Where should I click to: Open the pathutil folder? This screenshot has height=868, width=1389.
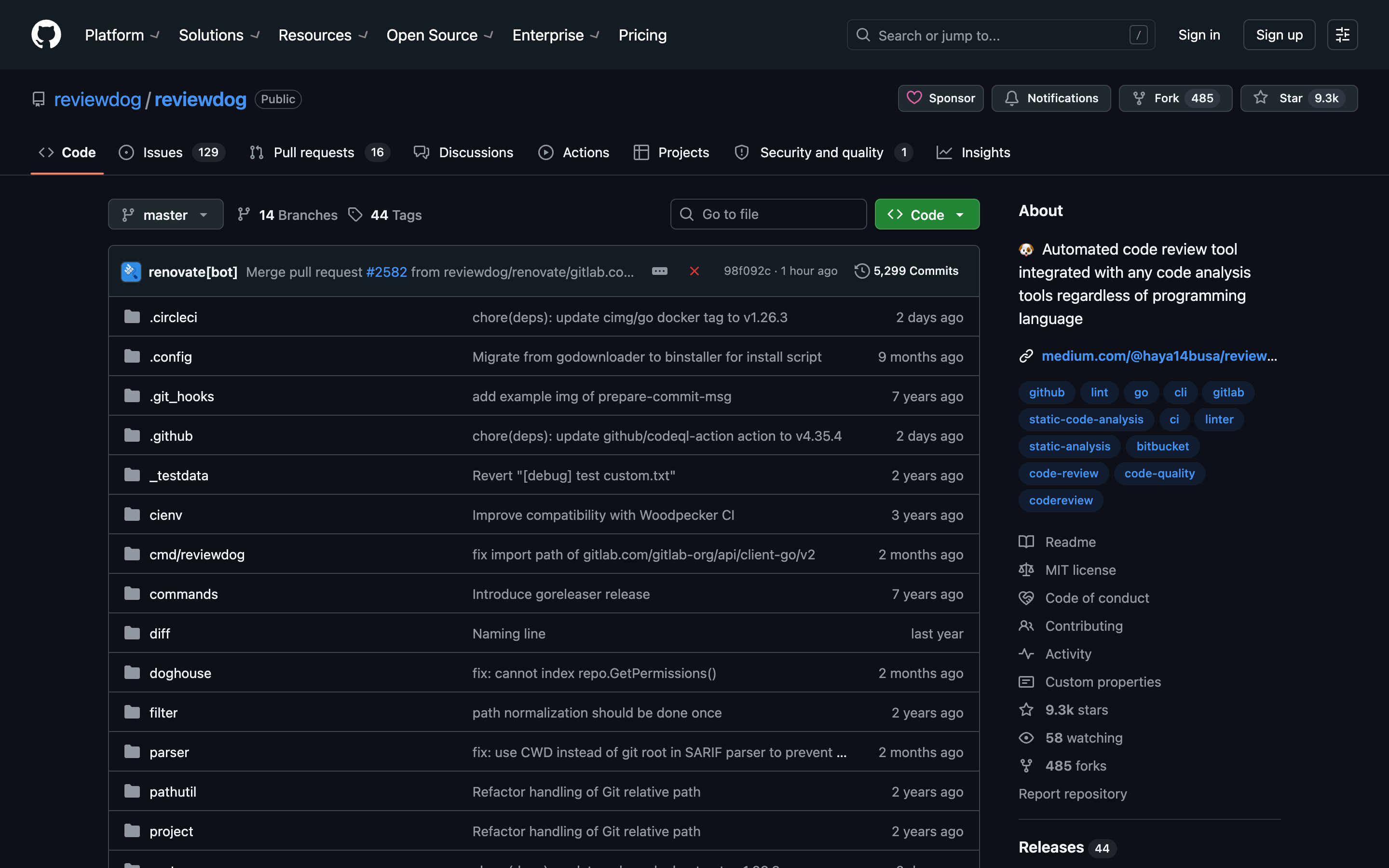point(173,792)
